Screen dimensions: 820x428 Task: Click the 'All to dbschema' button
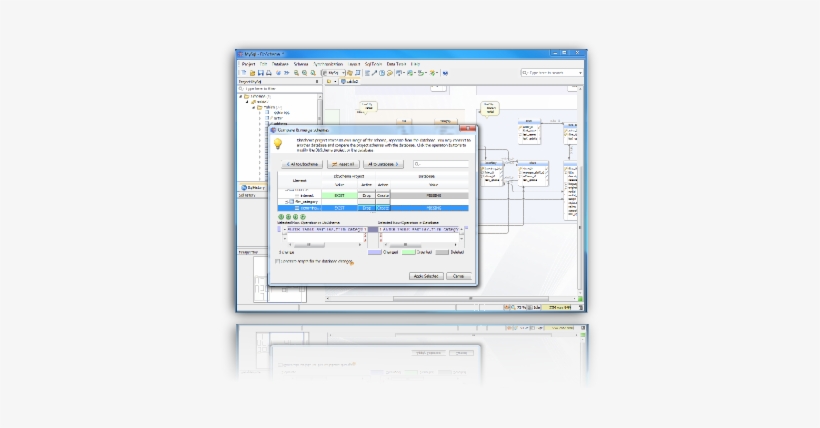[x=302, y=164]
